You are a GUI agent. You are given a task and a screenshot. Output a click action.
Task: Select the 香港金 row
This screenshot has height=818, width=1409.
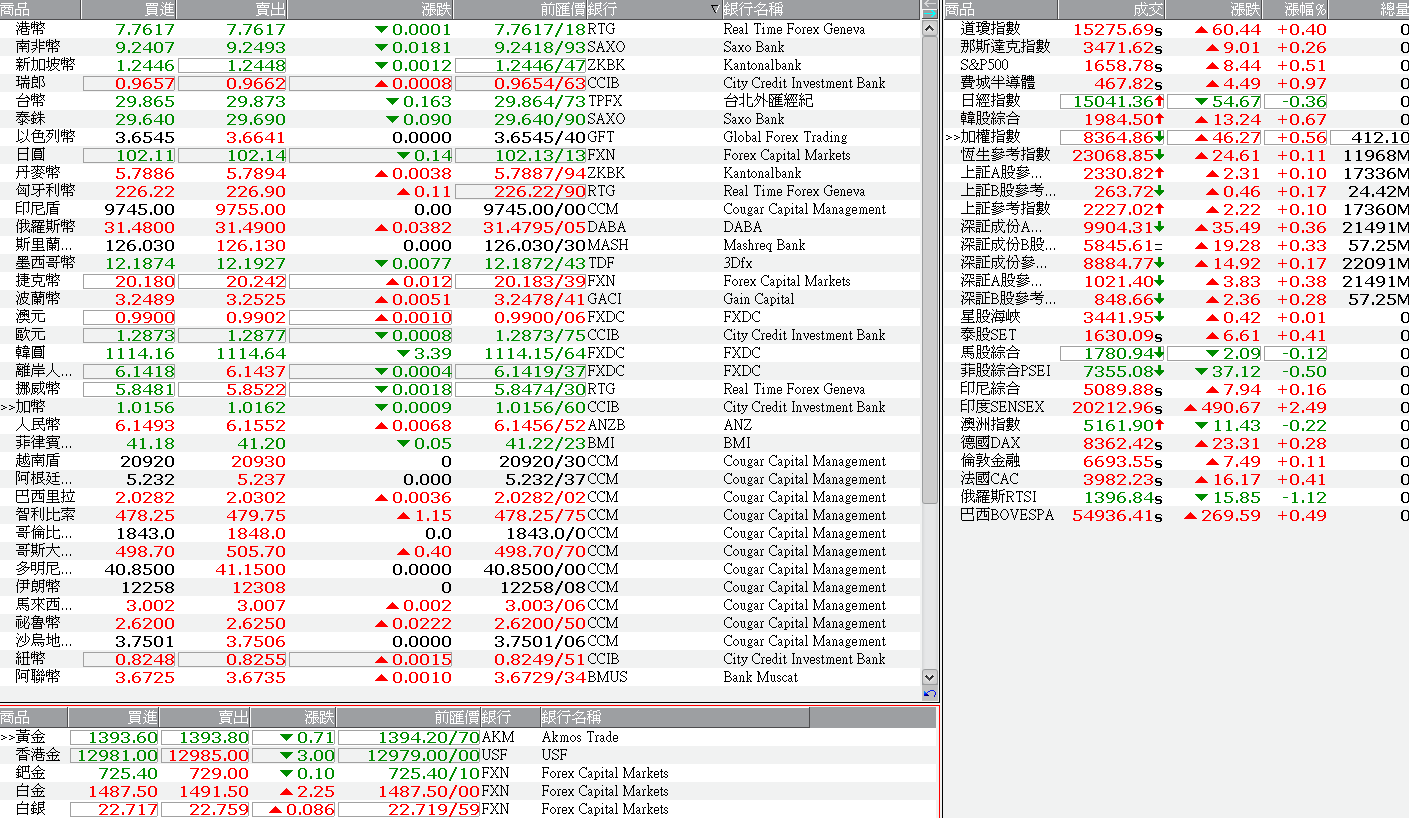point(468,755)
